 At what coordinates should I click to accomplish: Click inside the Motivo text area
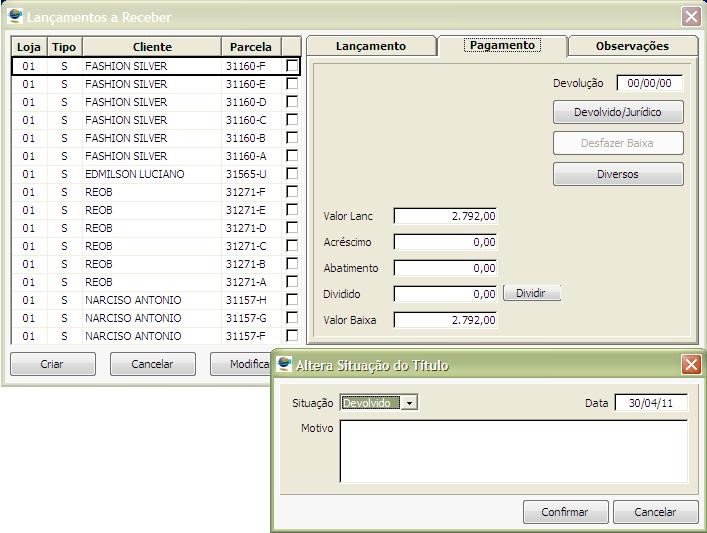coord(513,451)
